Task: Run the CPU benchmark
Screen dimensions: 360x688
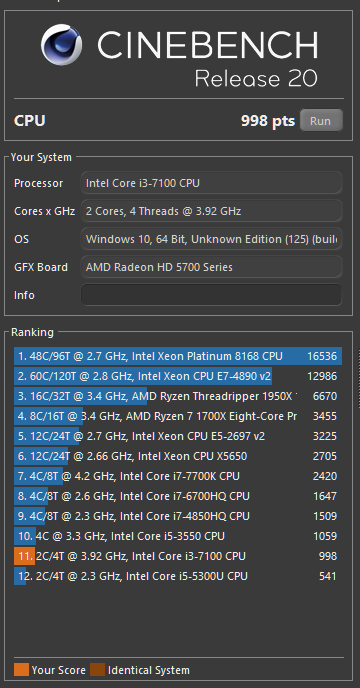Action: (x=321, y=121)
